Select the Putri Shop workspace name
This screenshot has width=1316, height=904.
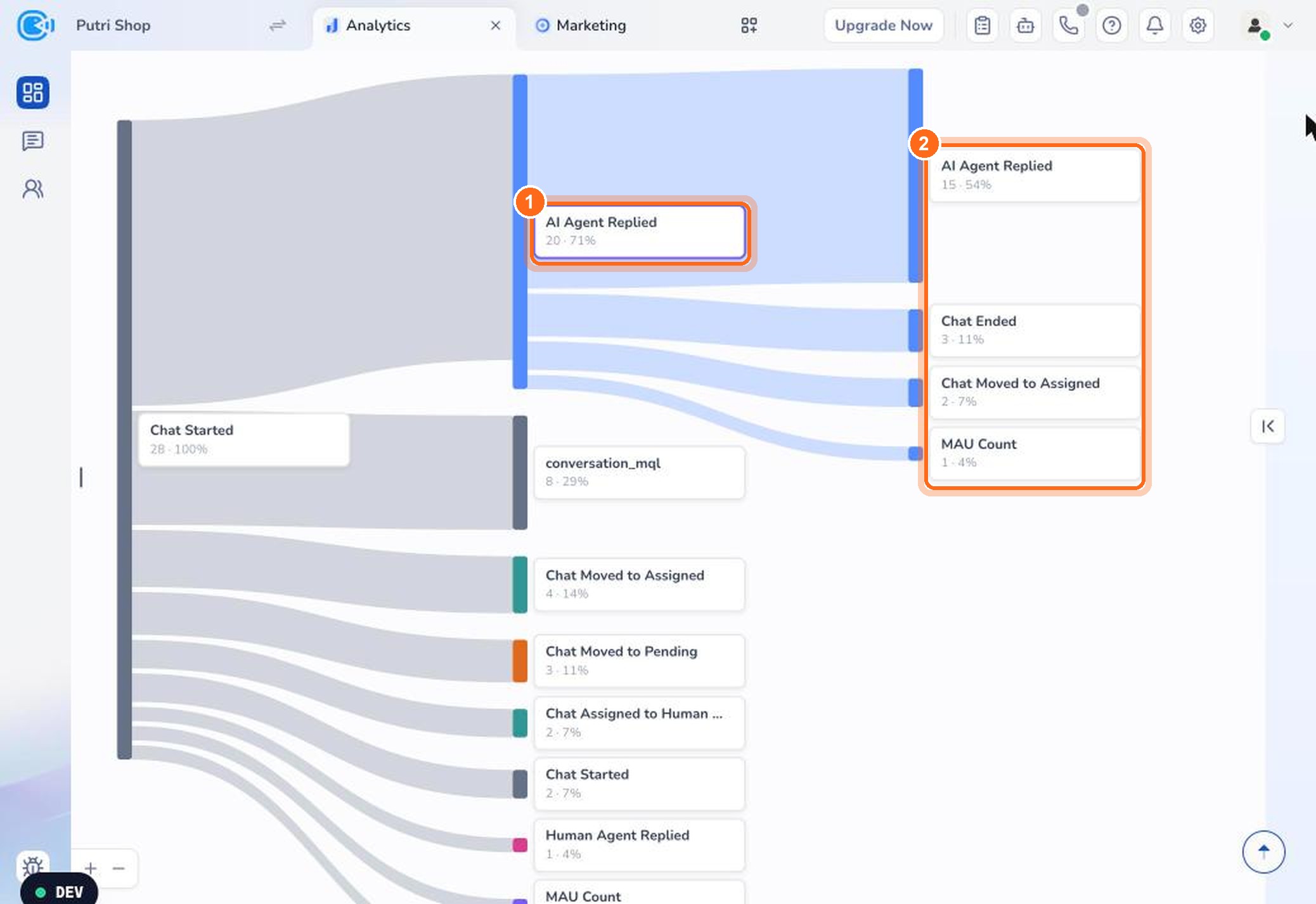pyautogui.click(x=113, y=25)
